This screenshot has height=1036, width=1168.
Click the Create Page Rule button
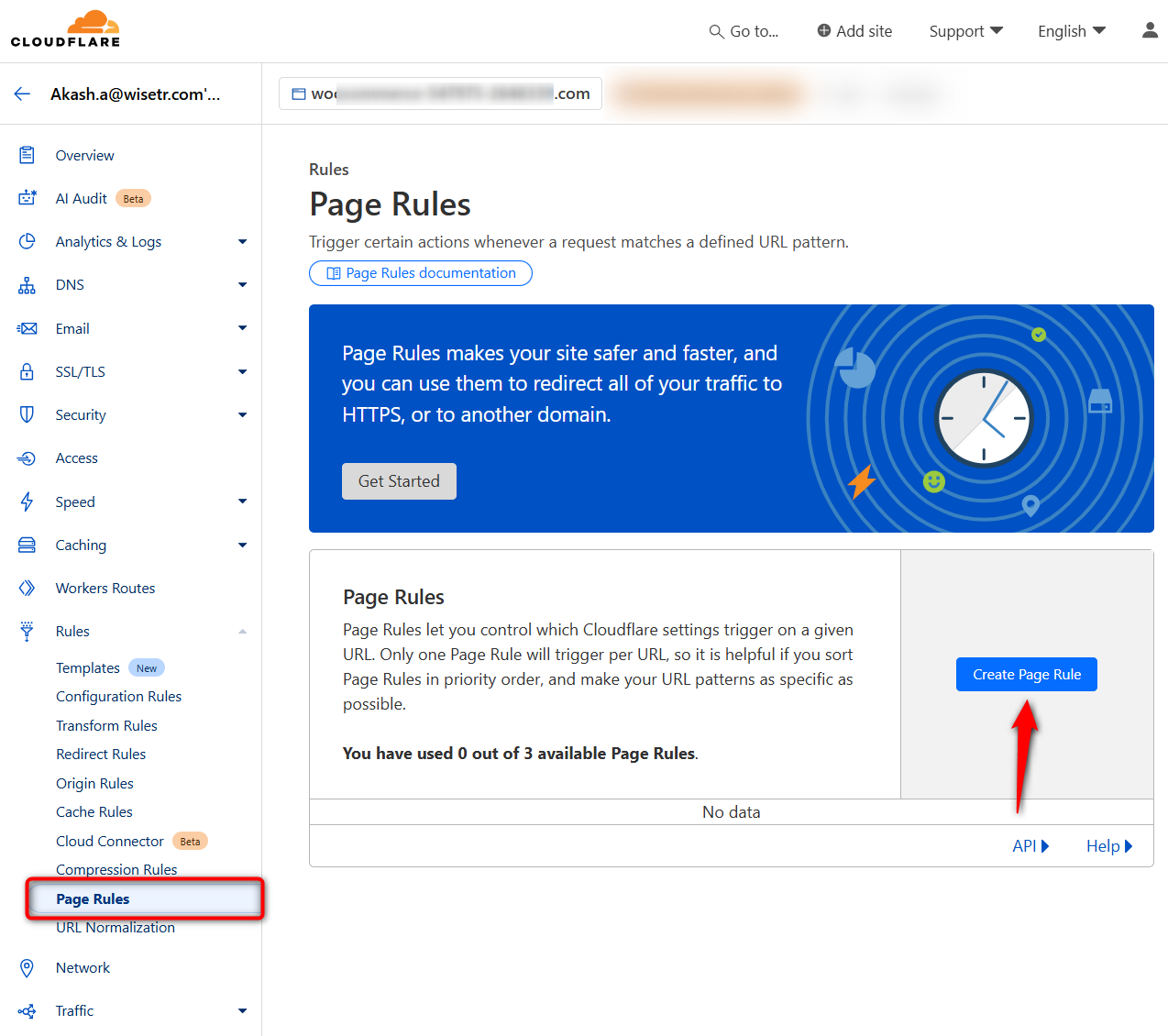pos(1027,675)
